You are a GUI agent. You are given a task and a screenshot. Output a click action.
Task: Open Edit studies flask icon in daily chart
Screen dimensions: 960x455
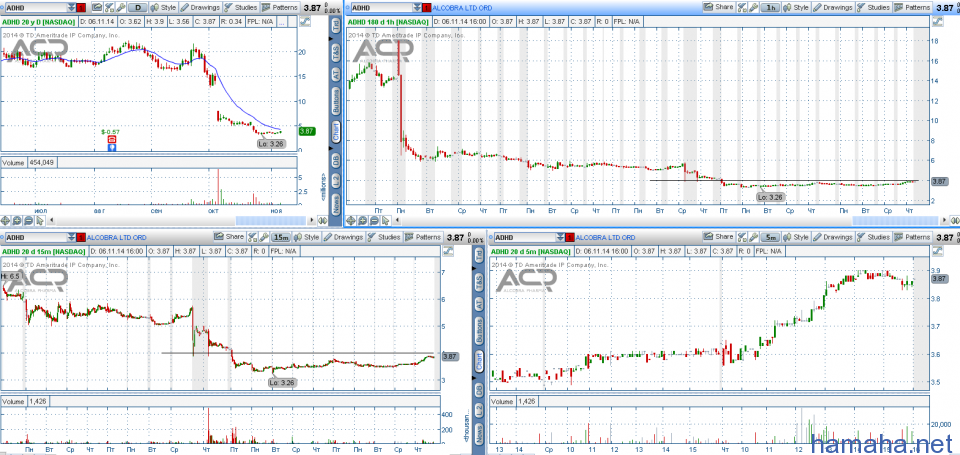pos(109,7)
